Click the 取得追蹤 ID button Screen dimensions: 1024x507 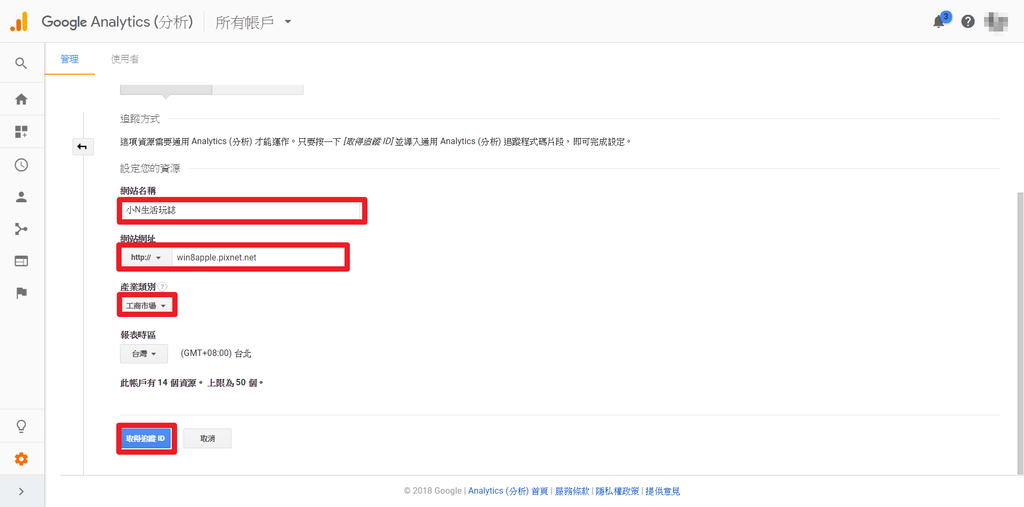tap(146, 438)
